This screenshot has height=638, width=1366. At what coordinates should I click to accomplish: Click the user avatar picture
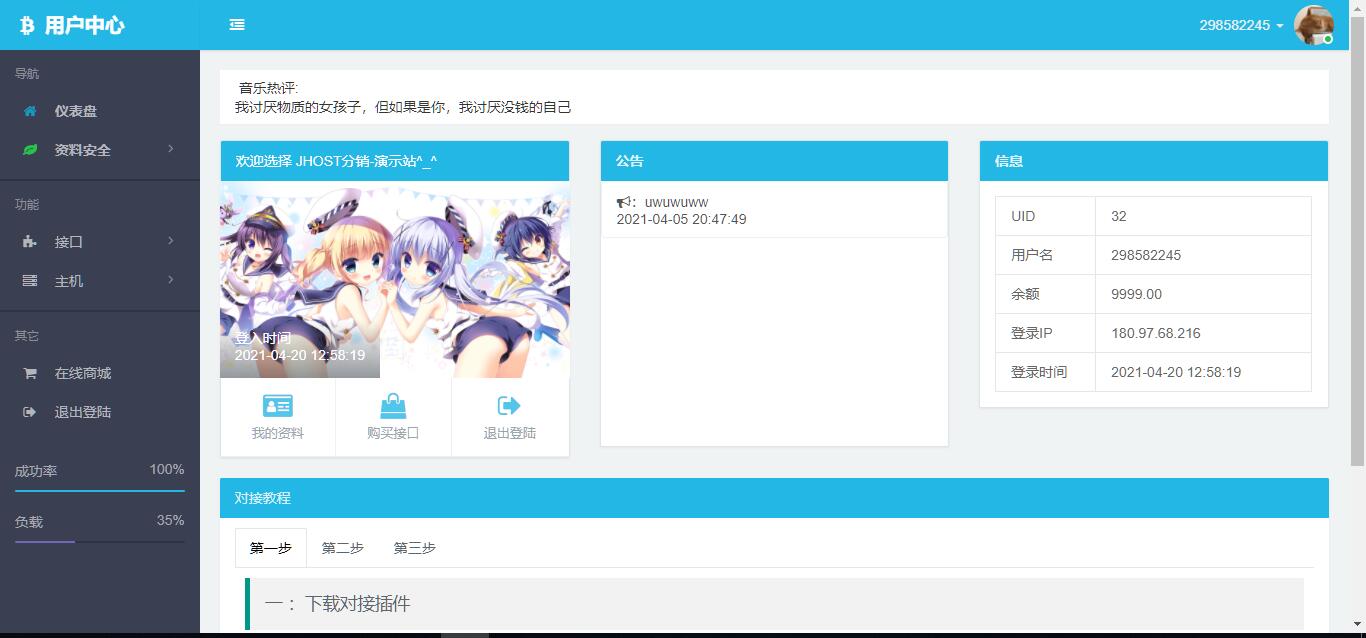[1314, 25]
